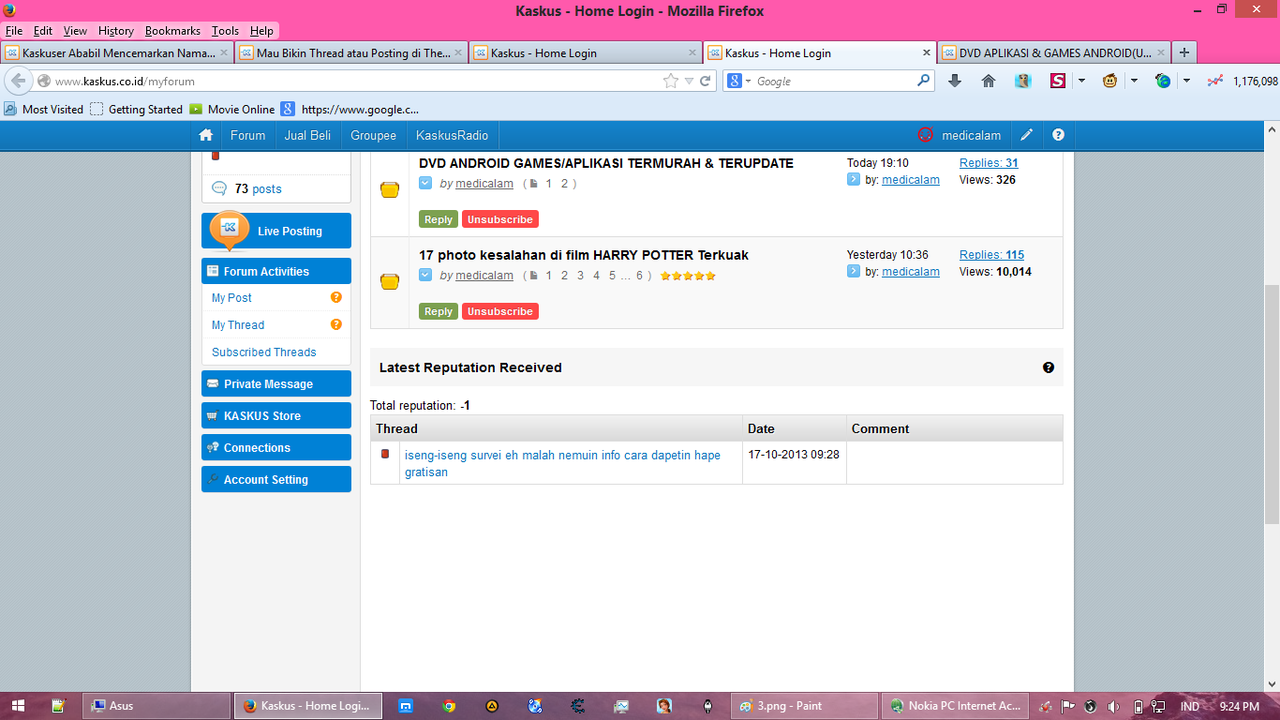
Task: Switch to Kaskuser Ababil Mencemarkan tab
Action: point(117,53)
